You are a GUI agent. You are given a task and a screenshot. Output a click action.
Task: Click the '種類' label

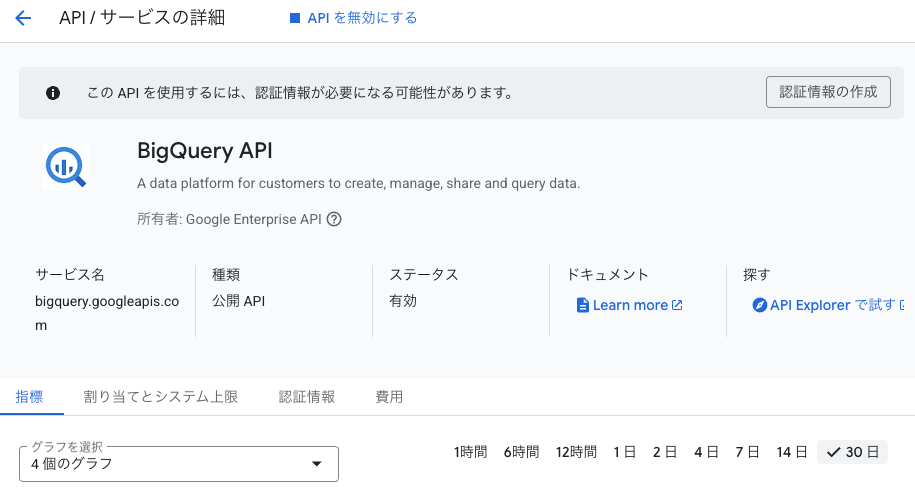(226, 275)
